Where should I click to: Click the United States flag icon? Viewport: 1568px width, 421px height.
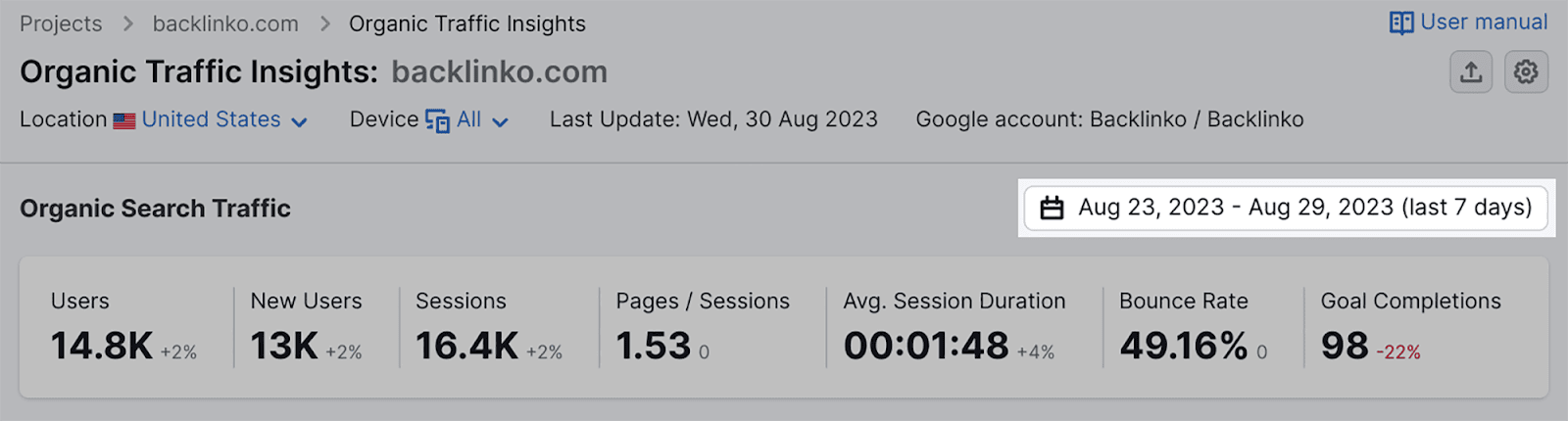coord(124,120)
